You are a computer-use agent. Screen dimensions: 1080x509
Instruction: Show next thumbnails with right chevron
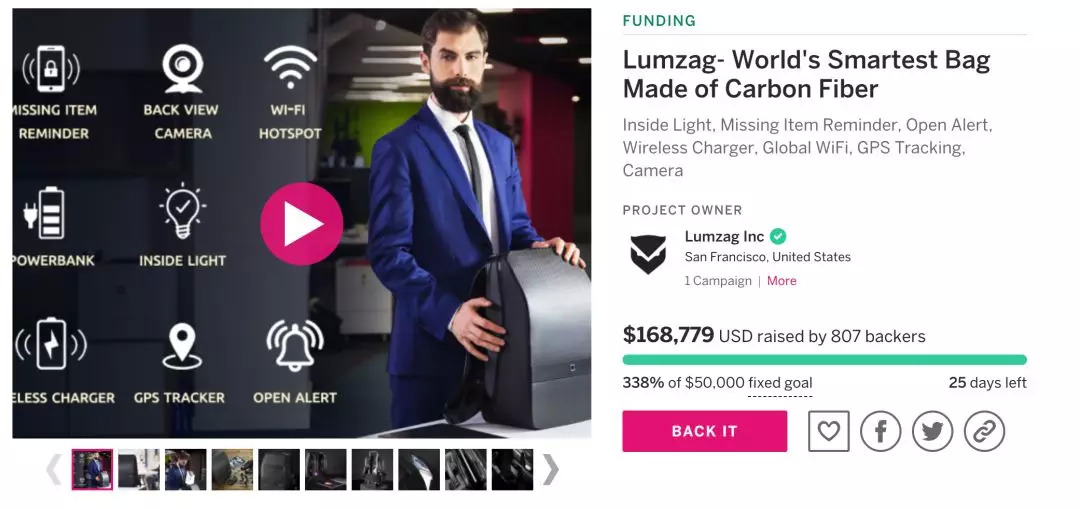[550, 470]
